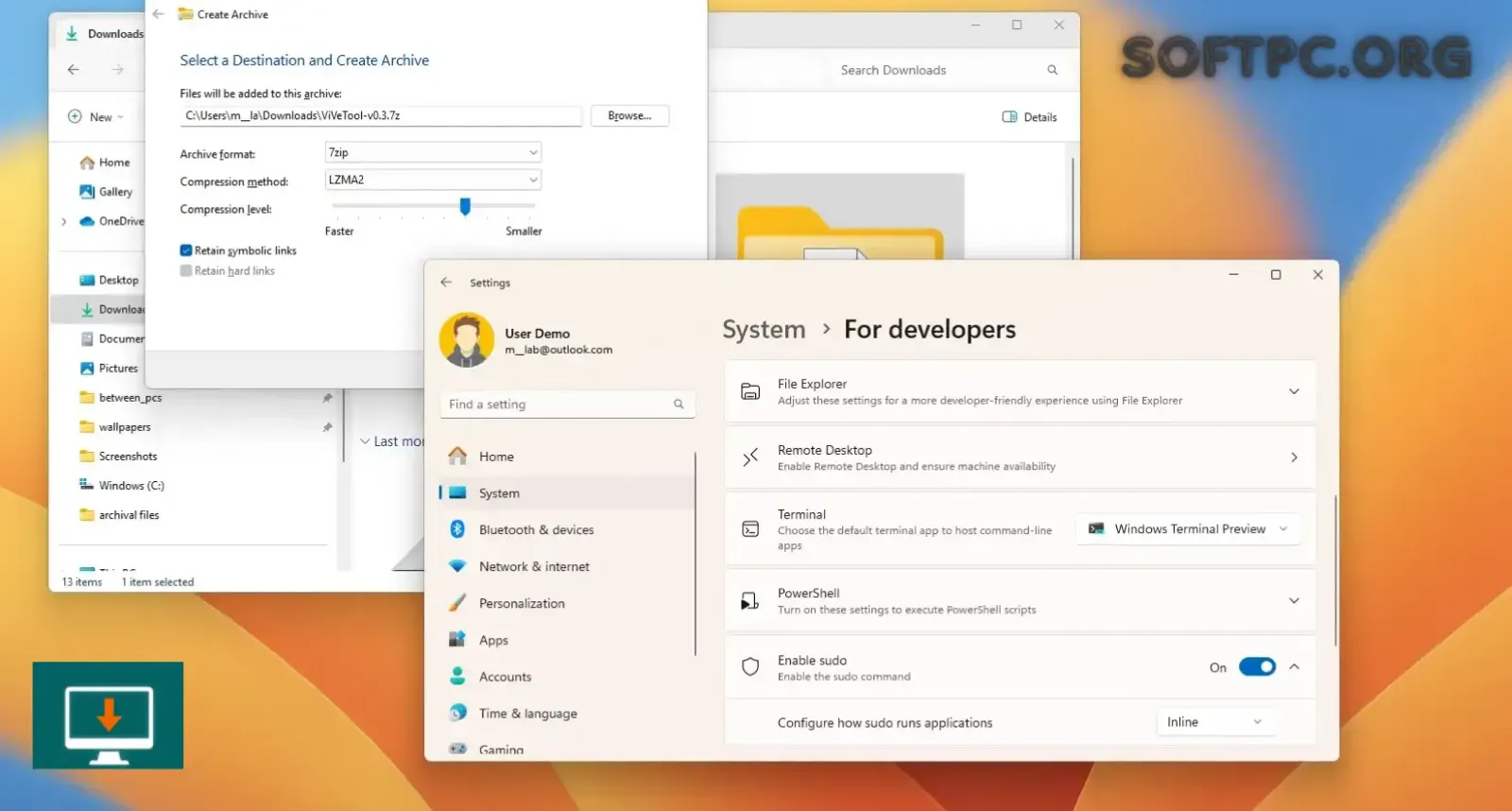Click the Terminal row icon
The height and width of the screenshot is (811, 1512).
tap(750, 529)
